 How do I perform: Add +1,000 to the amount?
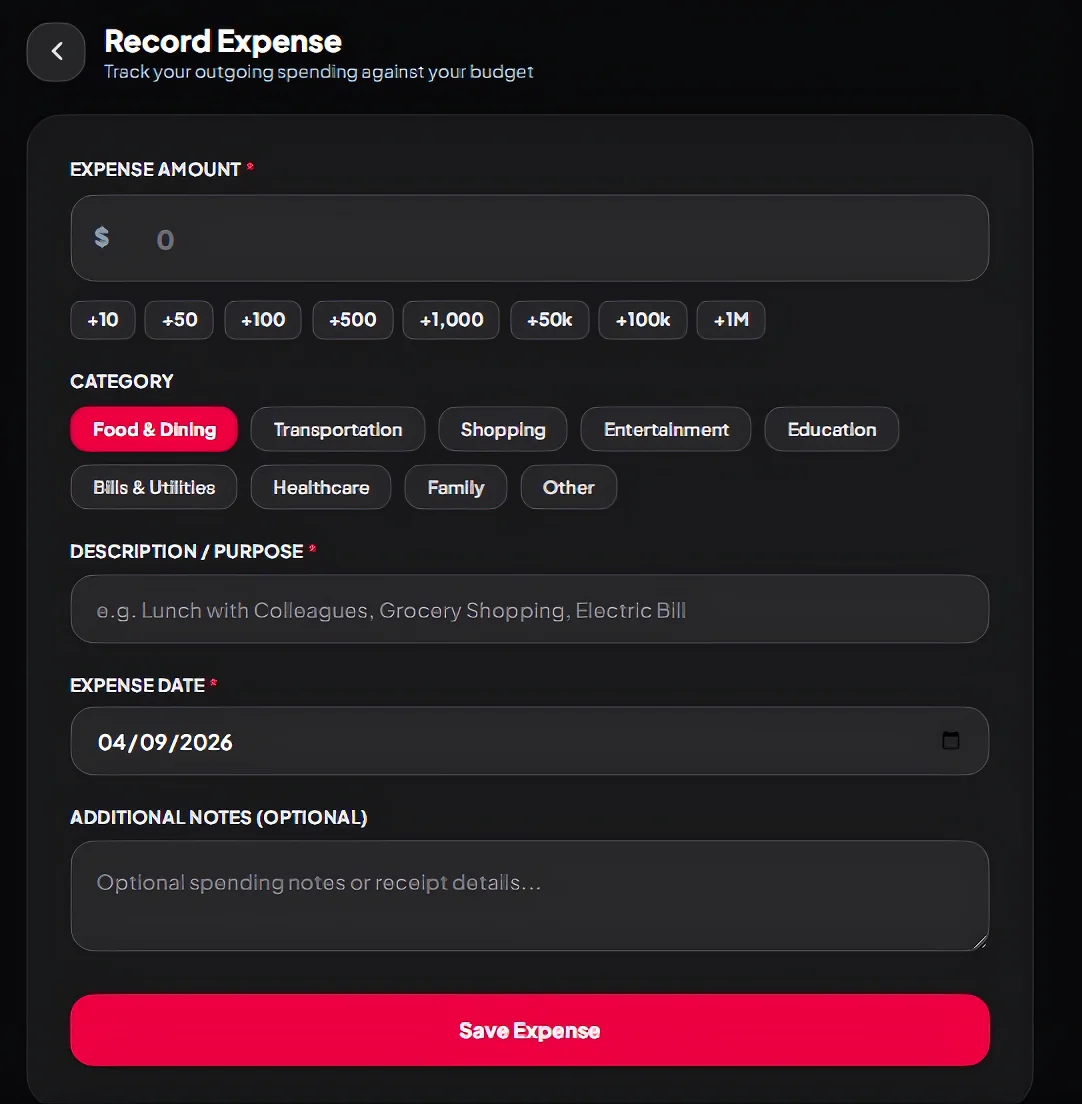pos(451,320)
